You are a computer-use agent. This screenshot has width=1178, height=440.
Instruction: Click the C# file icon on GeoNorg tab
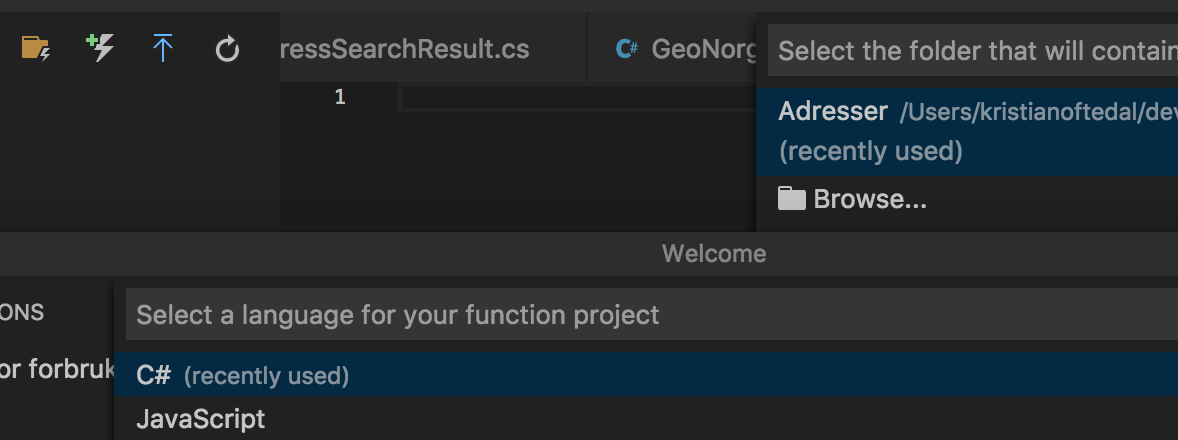click(x=627, y=48)
